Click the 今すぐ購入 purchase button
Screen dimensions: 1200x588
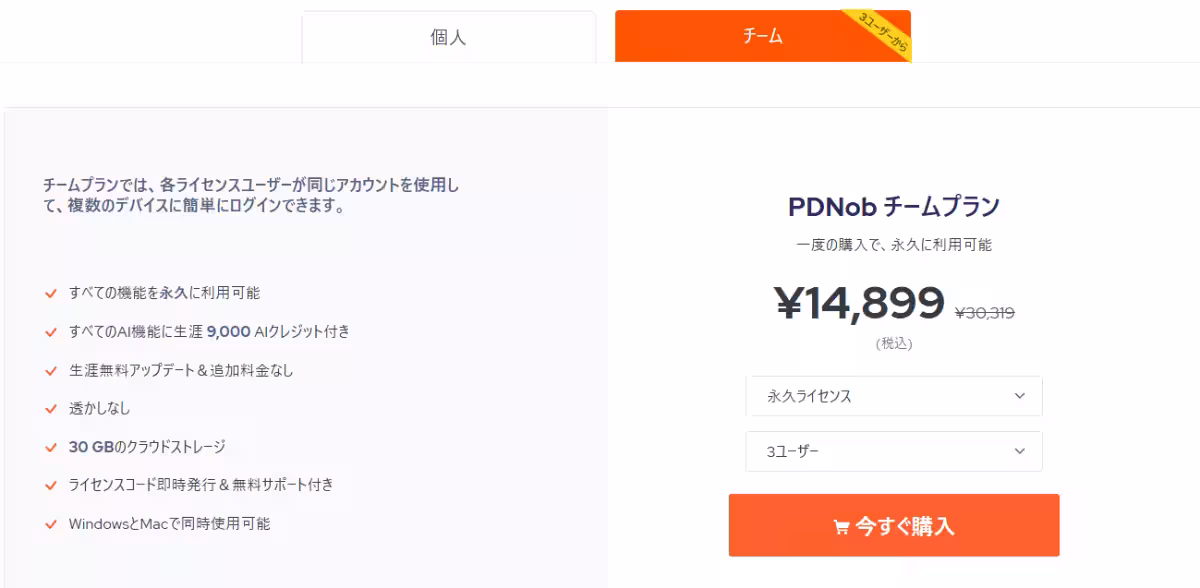(x=894, y=525)
